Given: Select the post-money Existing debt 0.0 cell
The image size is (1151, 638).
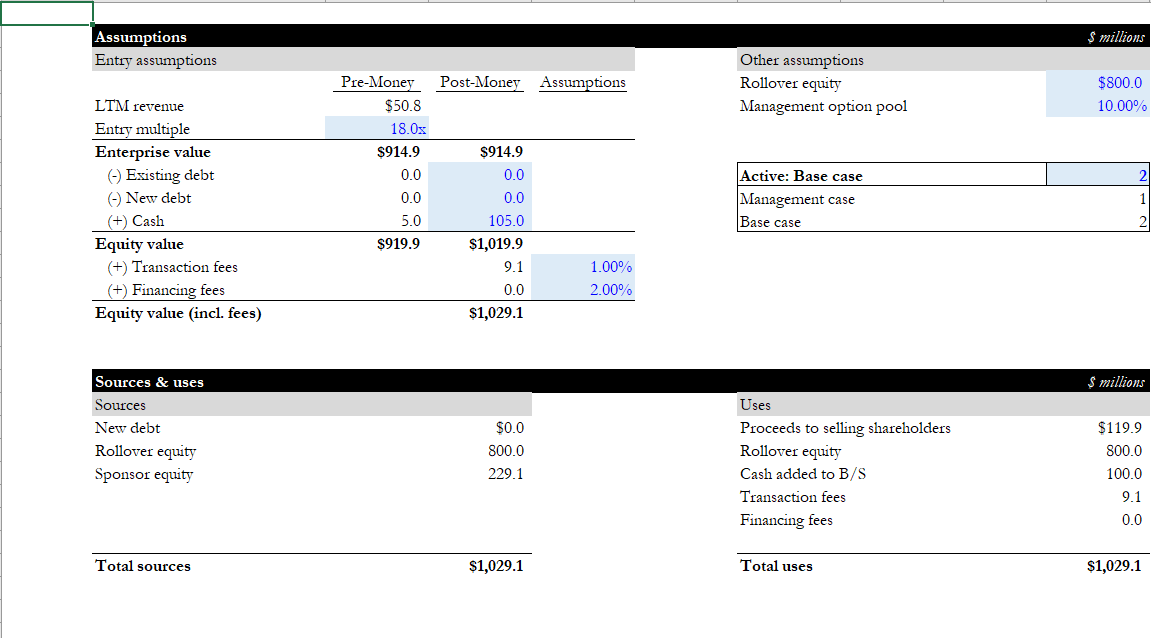Looking at the screenshot, I should tap(479, 175).
